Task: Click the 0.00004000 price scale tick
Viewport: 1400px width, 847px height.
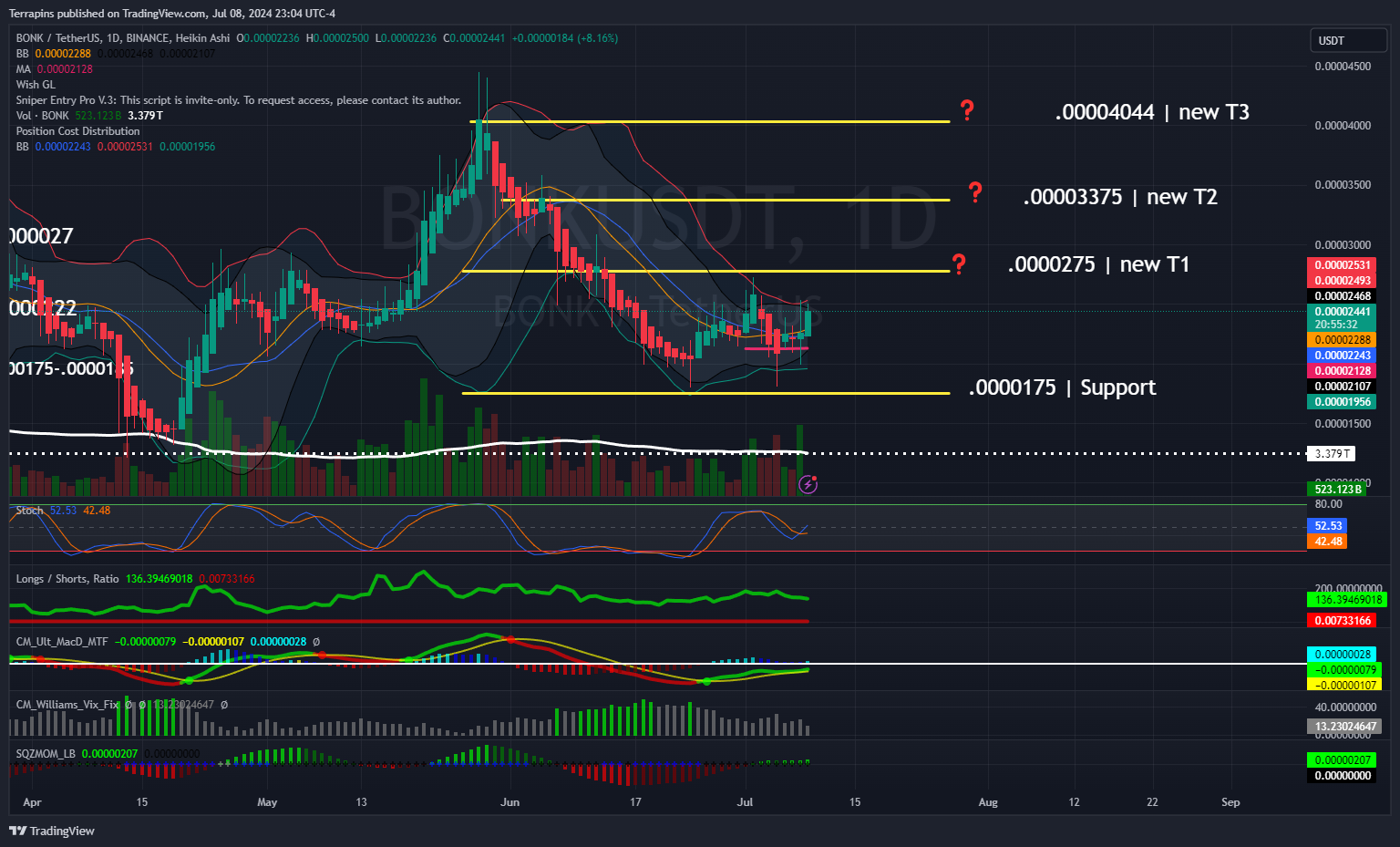Action: [x=1343, y=126]
